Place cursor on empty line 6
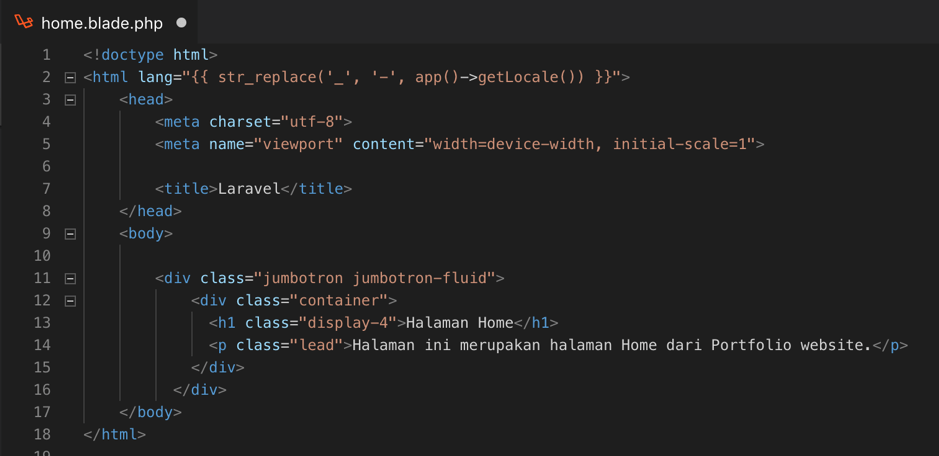Image resolution: width=939 pixels, height=456 pixels. pyautogui.click(x=509, y=167)
